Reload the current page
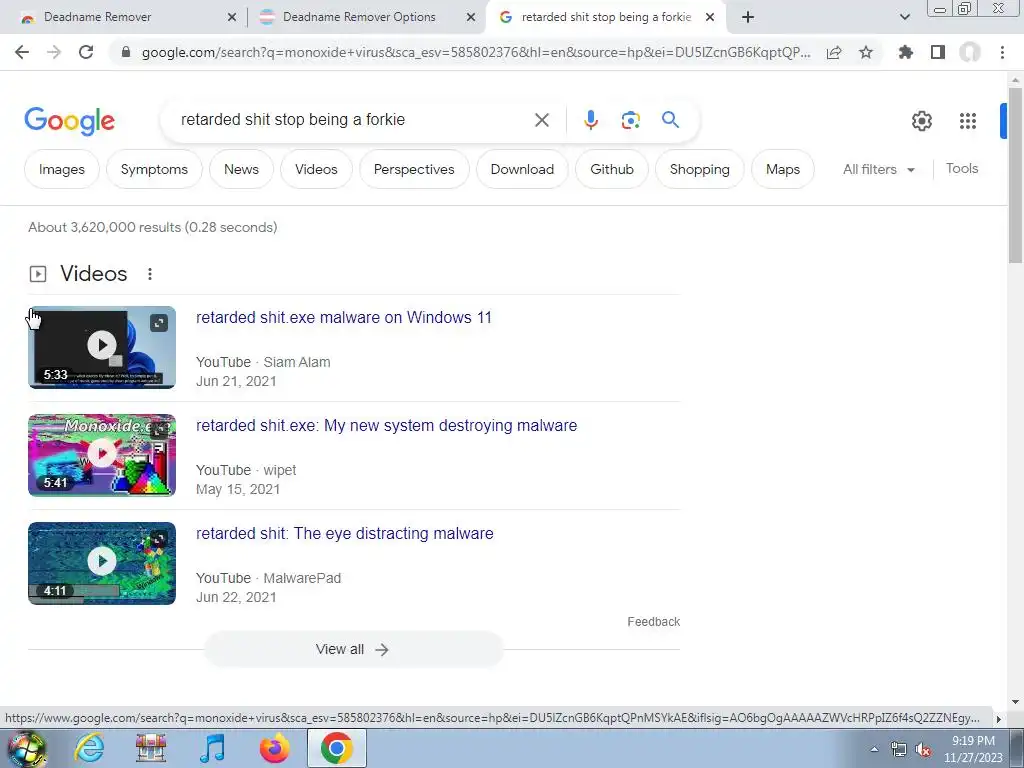The image size is (1024, 768). (86, 52)
